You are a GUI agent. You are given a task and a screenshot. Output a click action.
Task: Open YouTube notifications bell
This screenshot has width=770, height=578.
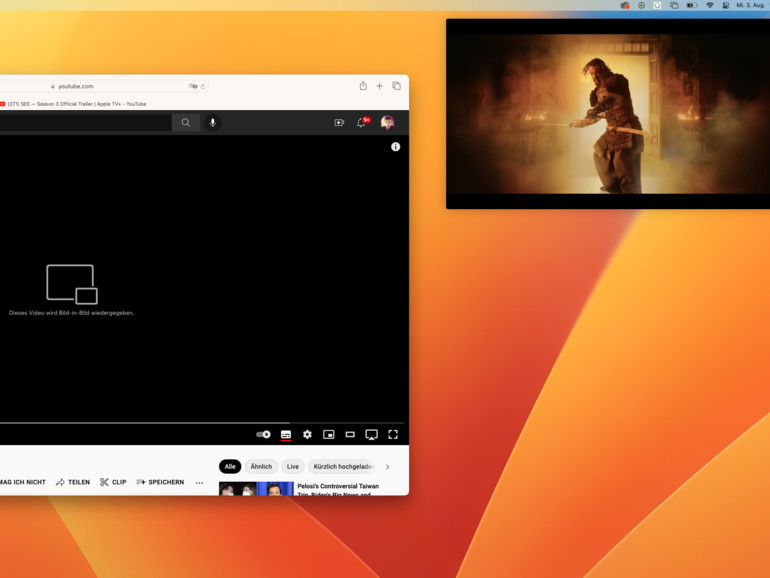pyautogui.click(x=361, y=122)
